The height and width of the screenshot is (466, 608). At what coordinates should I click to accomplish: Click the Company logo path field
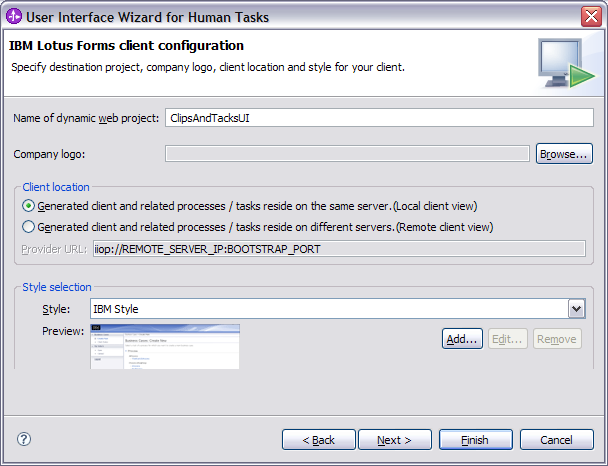pyautogui.click(x=347, y=154)
